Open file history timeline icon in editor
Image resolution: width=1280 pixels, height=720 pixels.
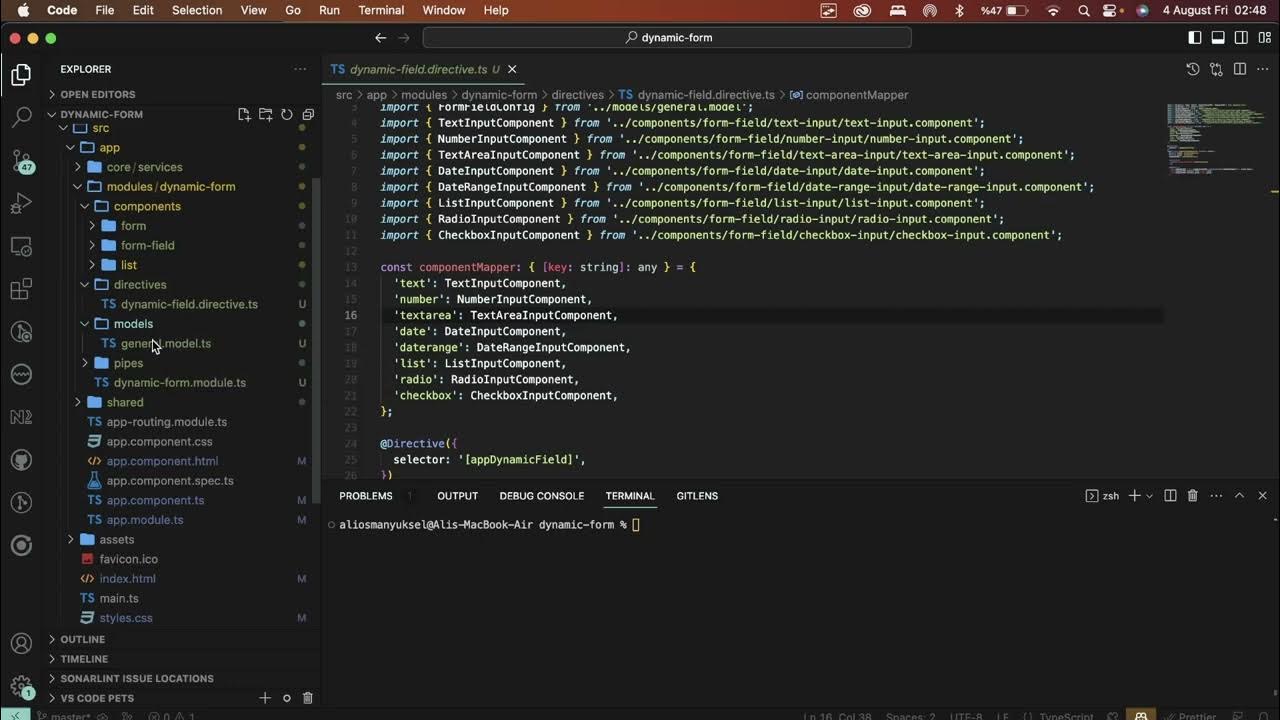pyautogui.click(x=1193, y=69)
